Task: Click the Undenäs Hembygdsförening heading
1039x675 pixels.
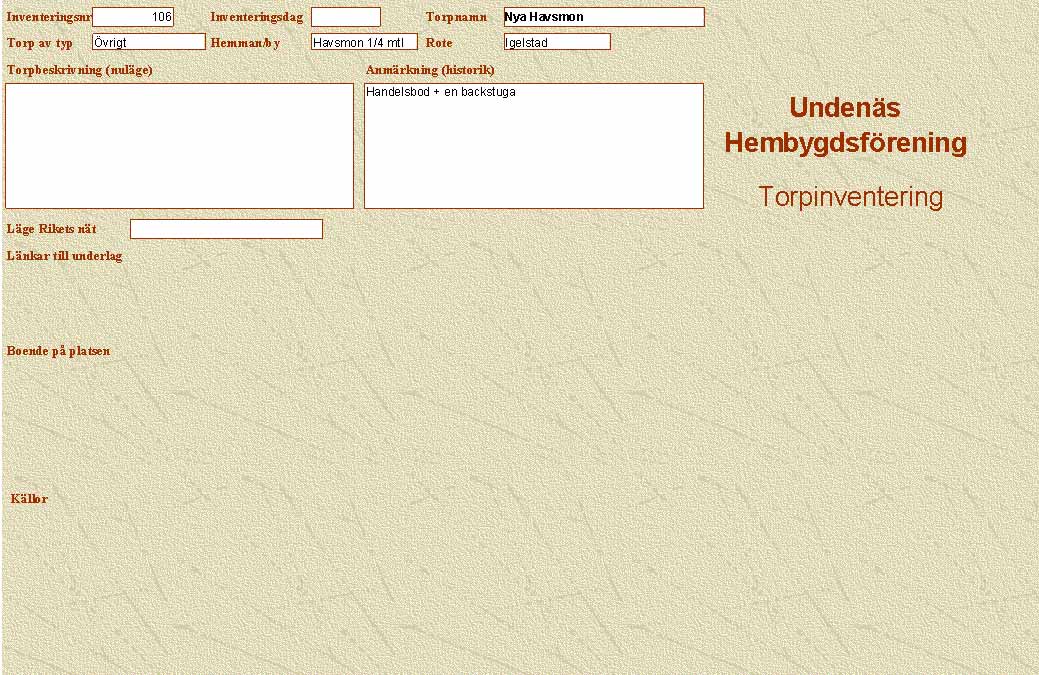Action: pos(845,125)
